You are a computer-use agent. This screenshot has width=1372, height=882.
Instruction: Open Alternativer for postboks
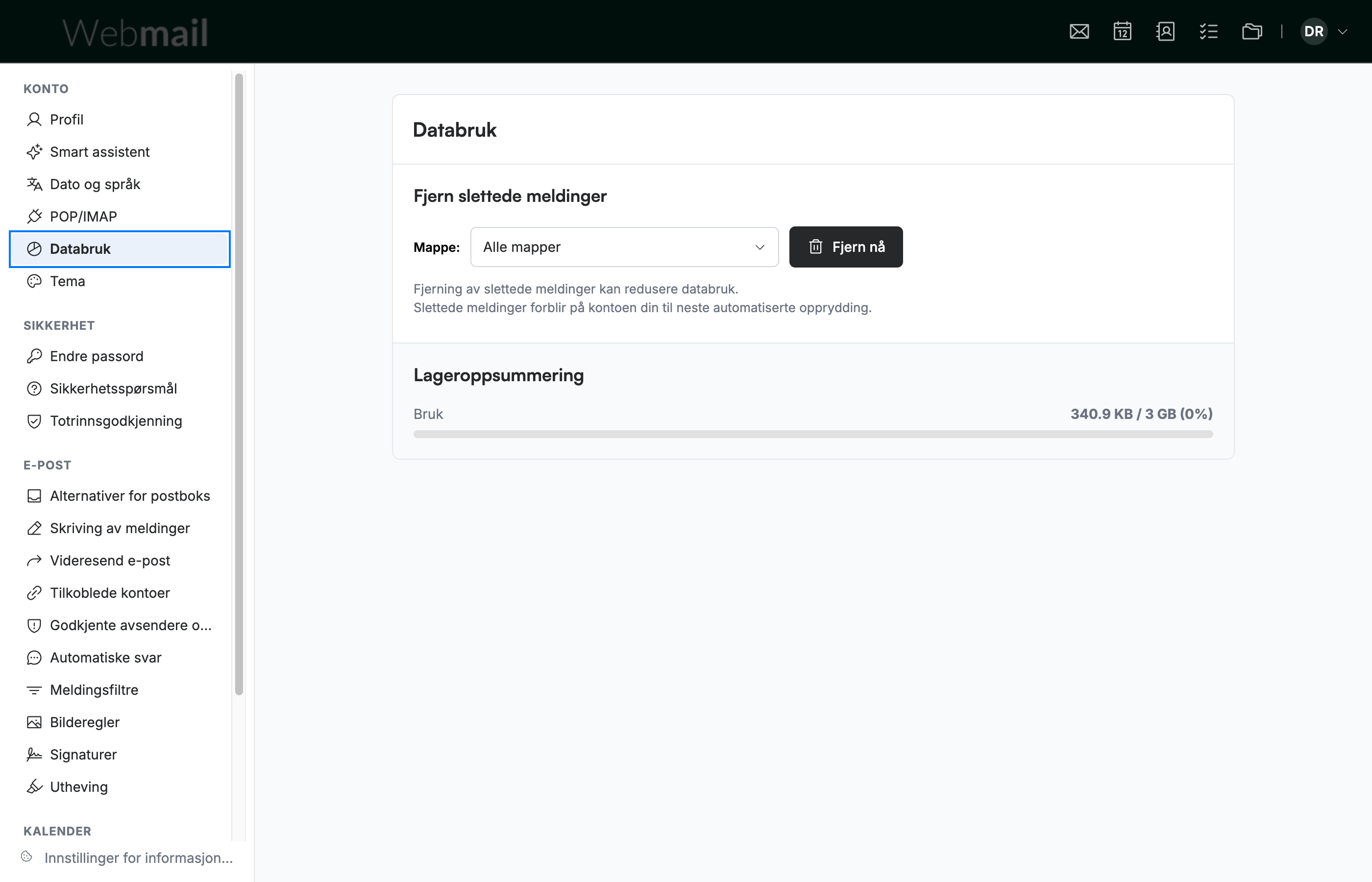point(120,496)
